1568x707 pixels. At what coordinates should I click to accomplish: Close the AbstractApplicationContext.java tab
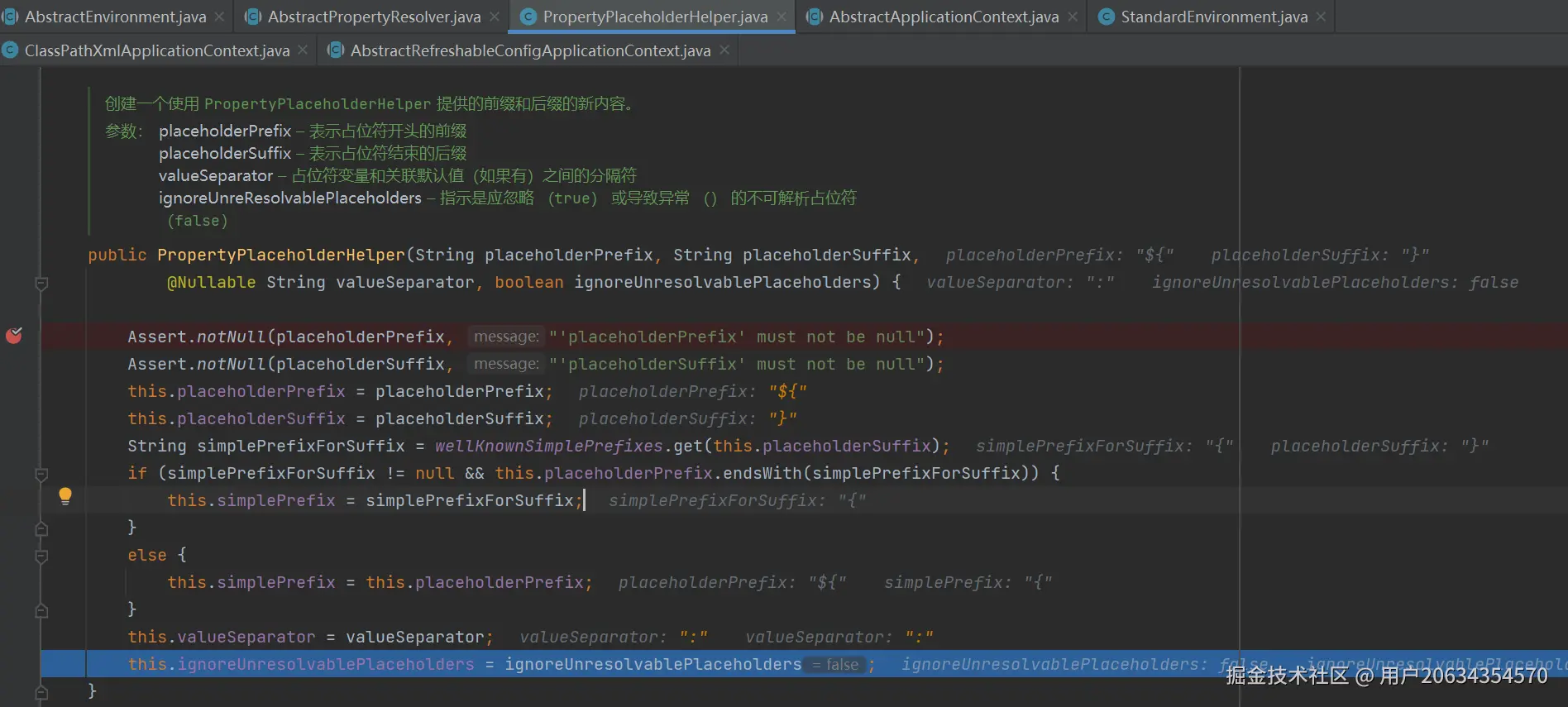tap(1073, 17)
